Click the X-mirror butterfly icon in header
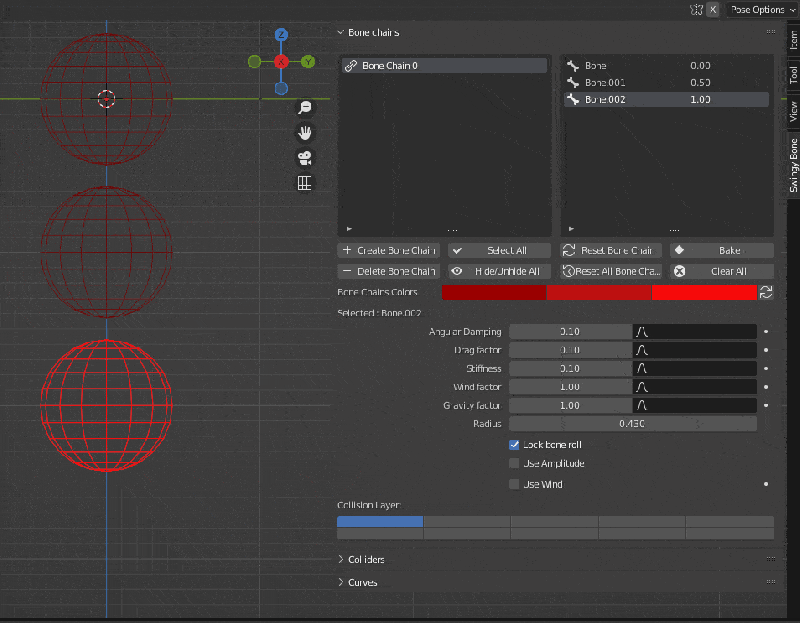 [x=696, y=10]
